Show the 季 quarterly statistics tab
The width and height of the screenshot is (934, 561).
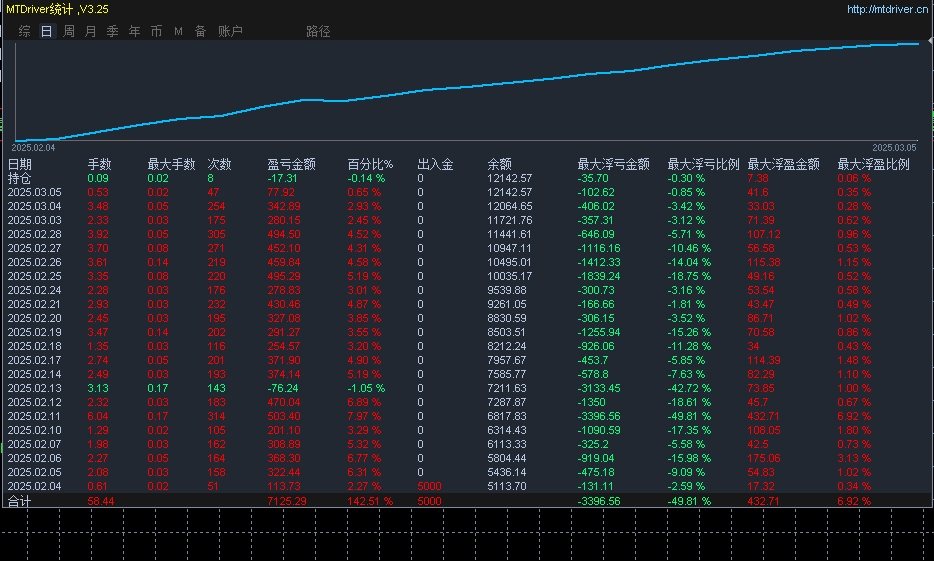[113, 31]
